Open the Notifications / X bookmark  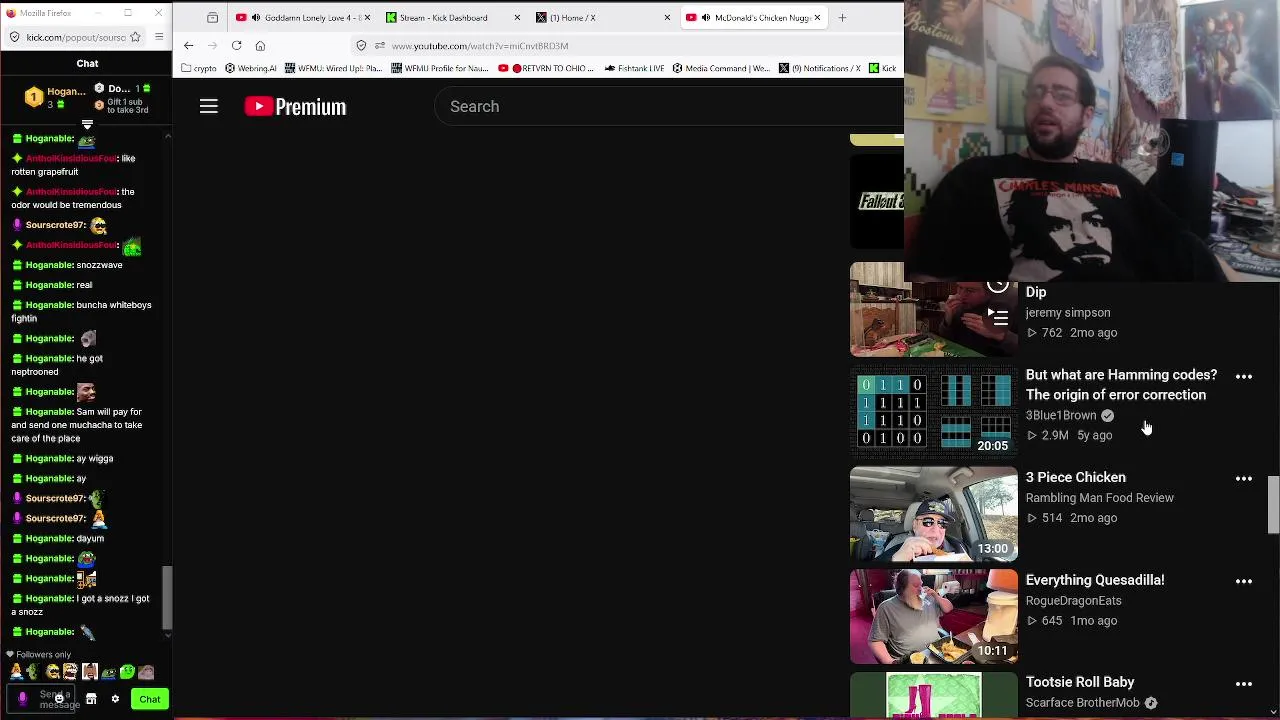click(x=820, y=68)
